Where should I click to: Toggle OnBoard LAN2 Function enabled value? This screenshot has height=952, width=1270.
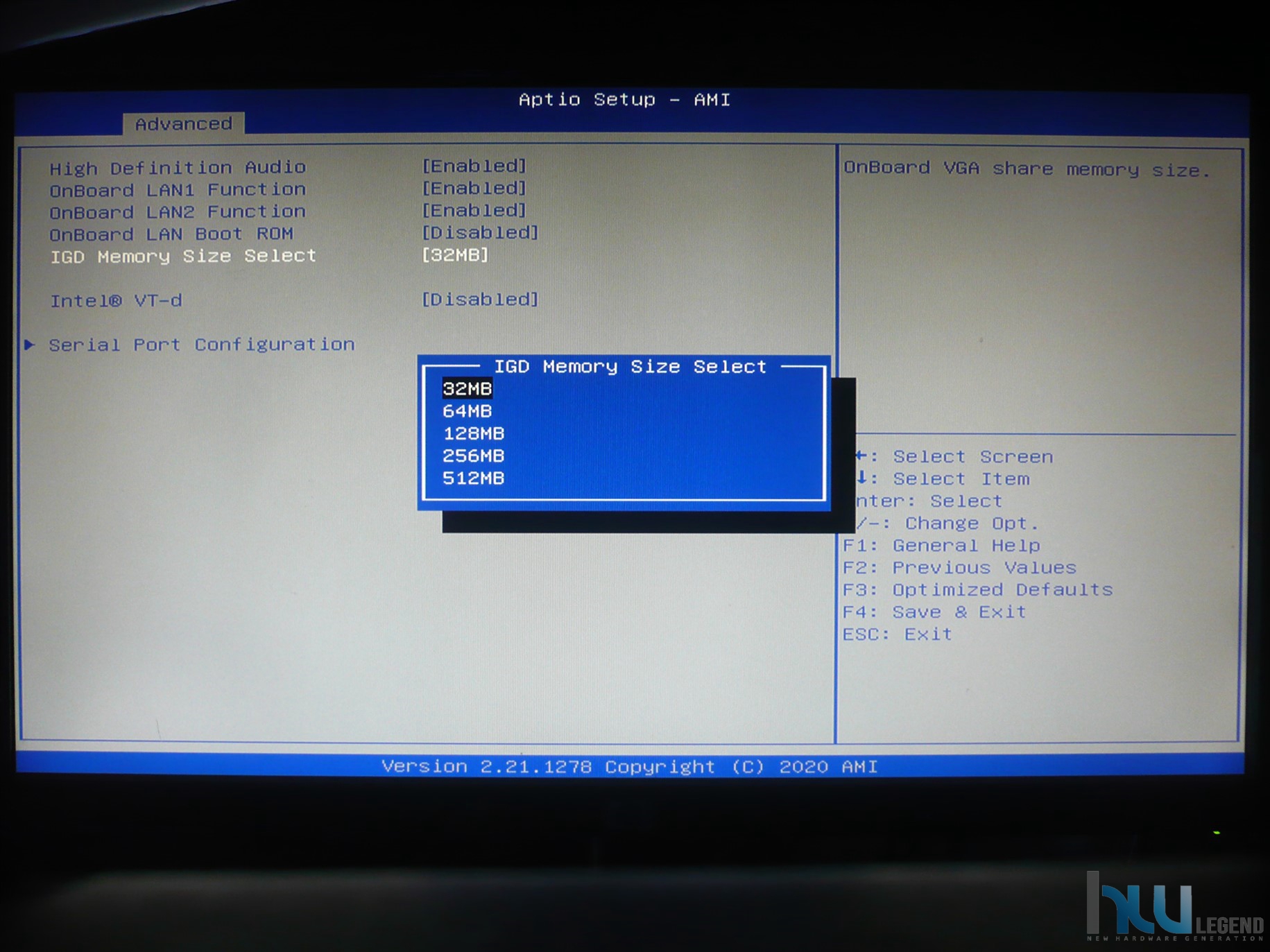(474, 210)
